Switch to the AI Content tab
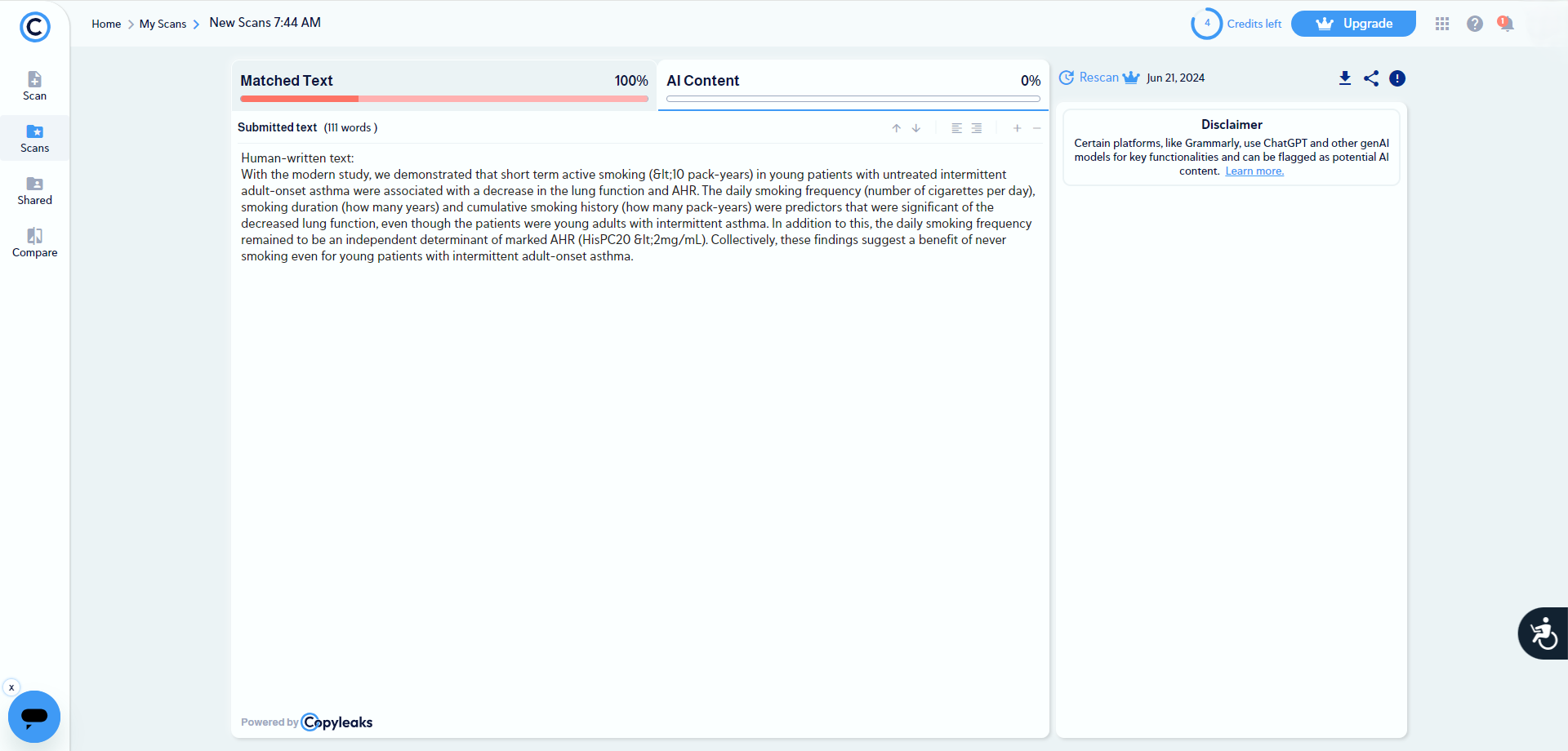The height and width of the screenshot is (751, 1568). click(853, 82)
